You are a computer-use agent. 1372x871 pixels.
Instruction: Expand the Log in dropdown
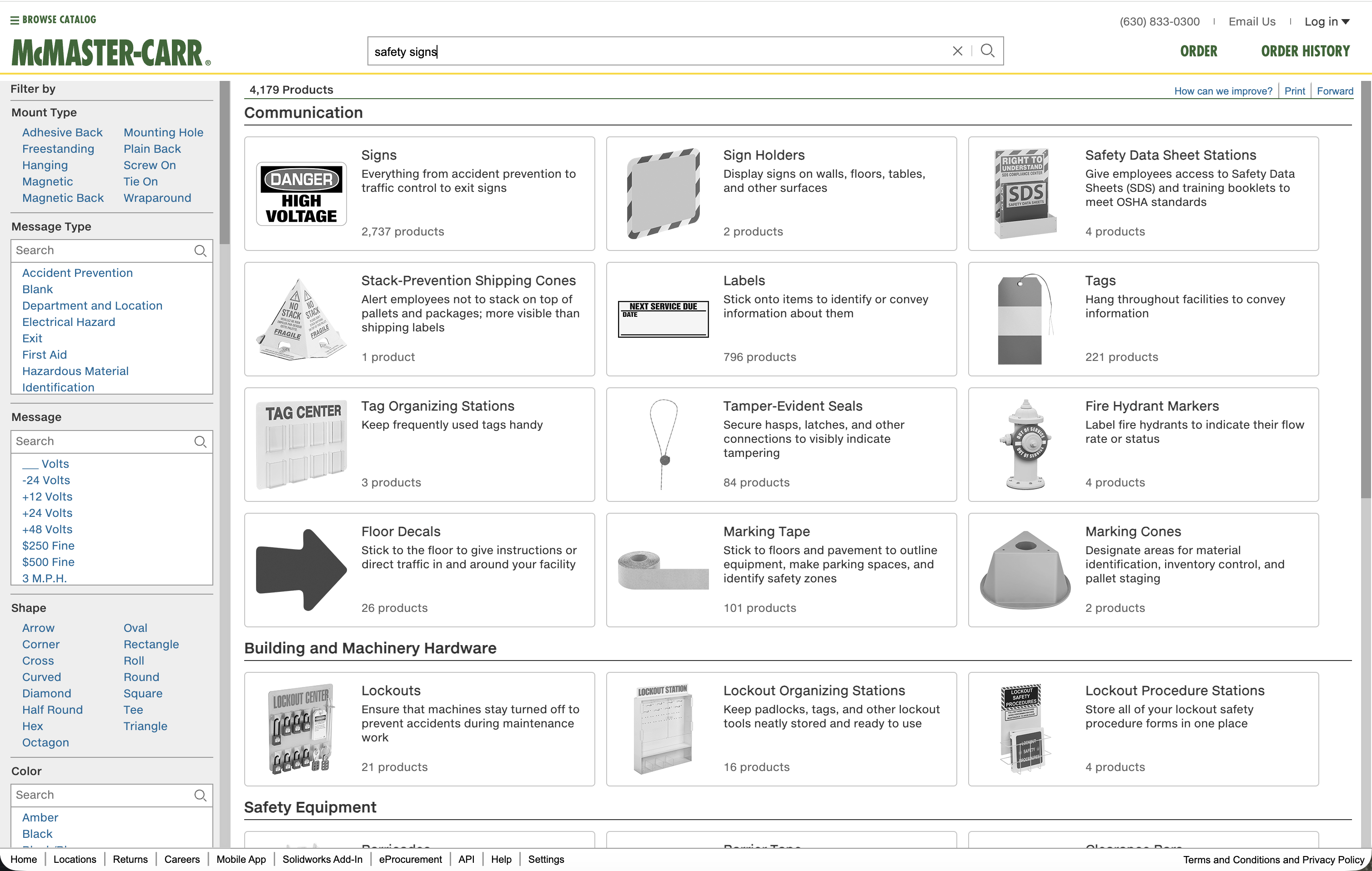tap(1327, 21)
